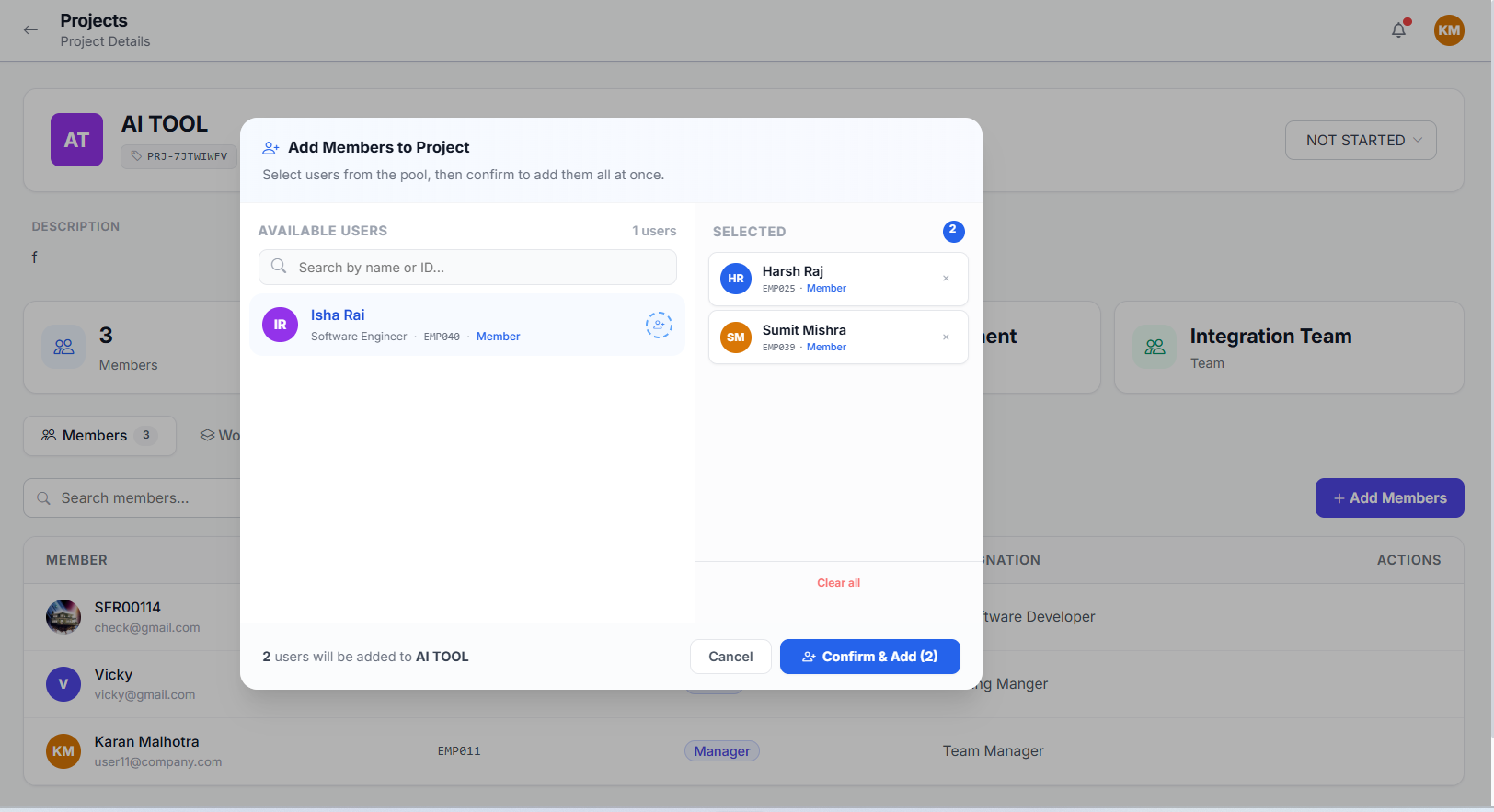1494x812 pixels.
Task: Confirm and add the 2 selected users
Action: point(870,657)
